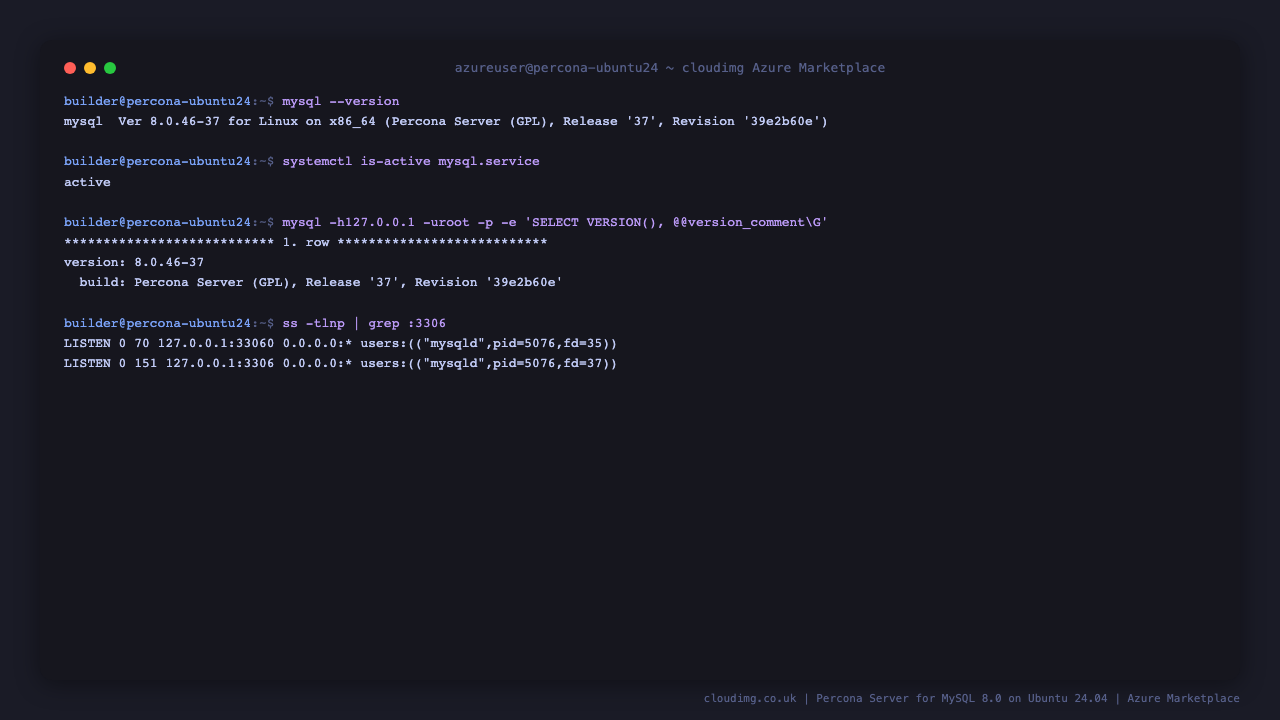Click the green maximize window dot
Screen dimensions: 1280x720
[110, 68]
